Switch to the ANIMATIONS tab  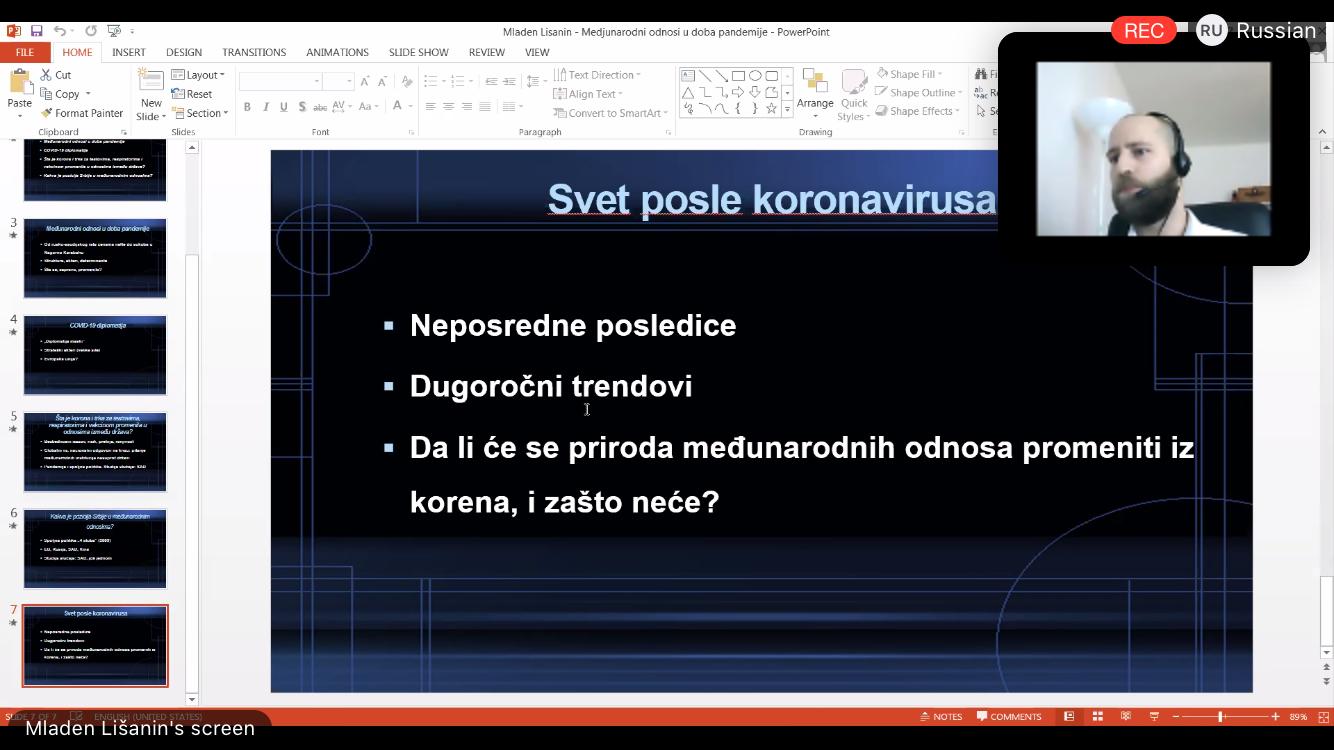(337, 52)
